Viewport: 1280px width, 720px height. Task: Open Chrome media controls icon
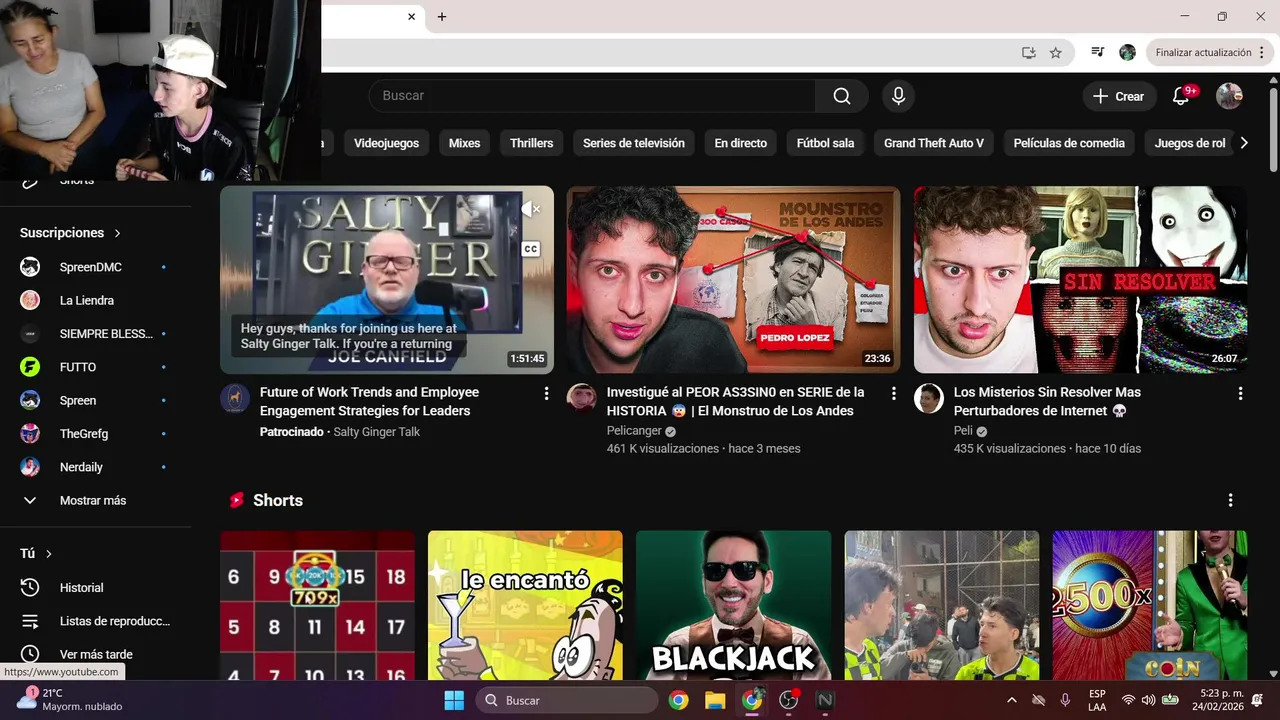[1098, 52]
